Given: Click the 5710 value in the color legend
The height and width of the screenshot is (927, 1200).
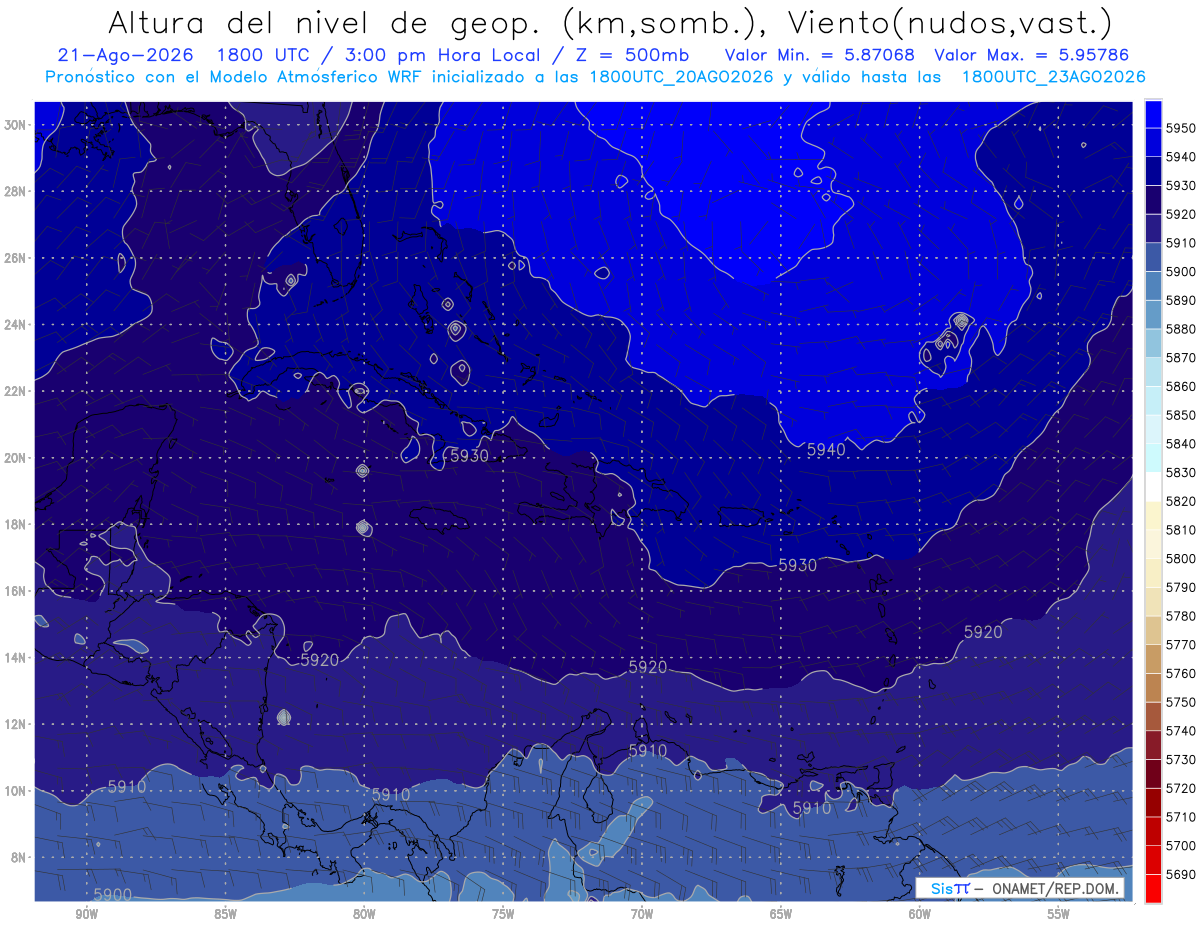Looking at the screenshot, I should tap(1180, 816).
